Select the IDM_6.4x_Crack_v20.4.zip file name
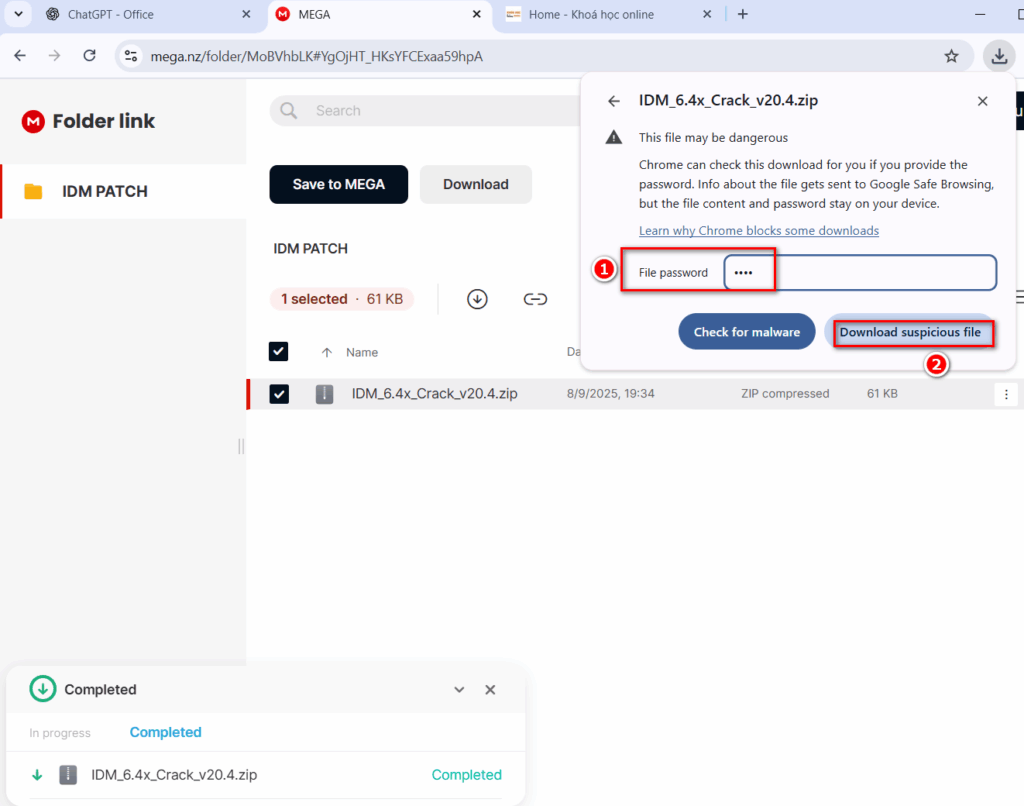The height and width of the screenshot is (806, 1024). click(434, 393)
